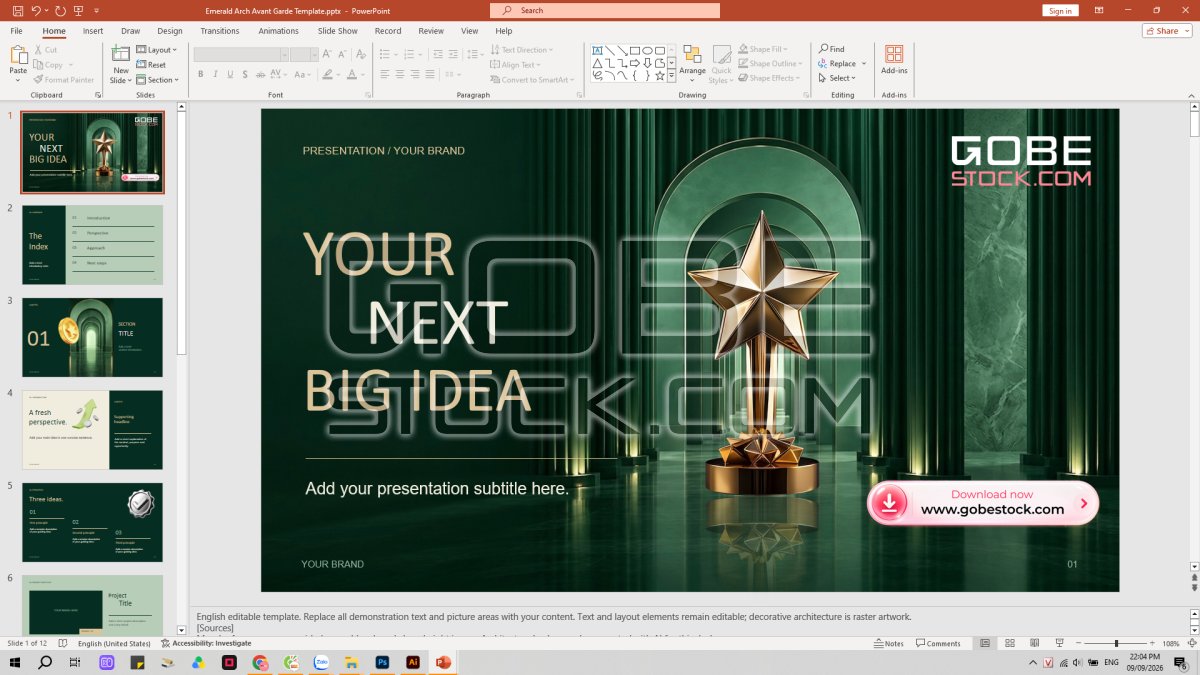Toggle text Shadow formatting

[x=245, y=74]
